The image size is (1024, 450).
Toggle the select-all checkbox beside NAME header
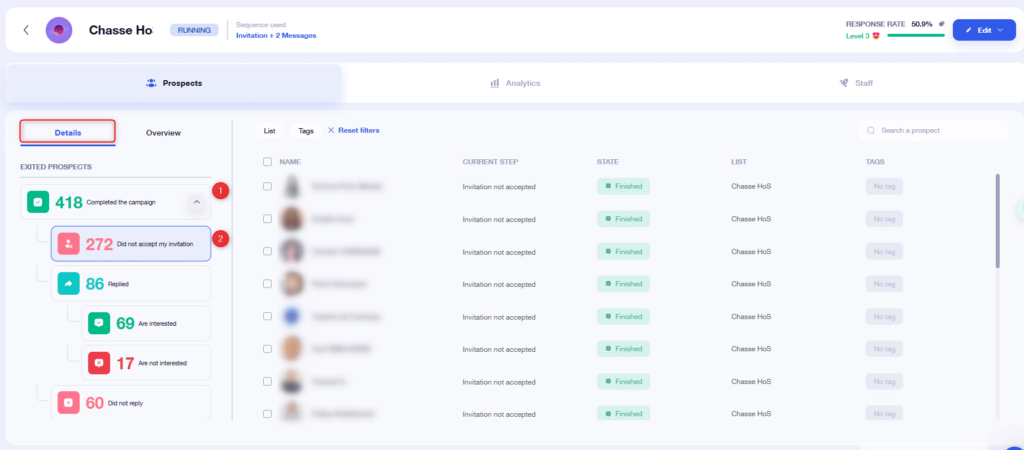coord(267,161)
